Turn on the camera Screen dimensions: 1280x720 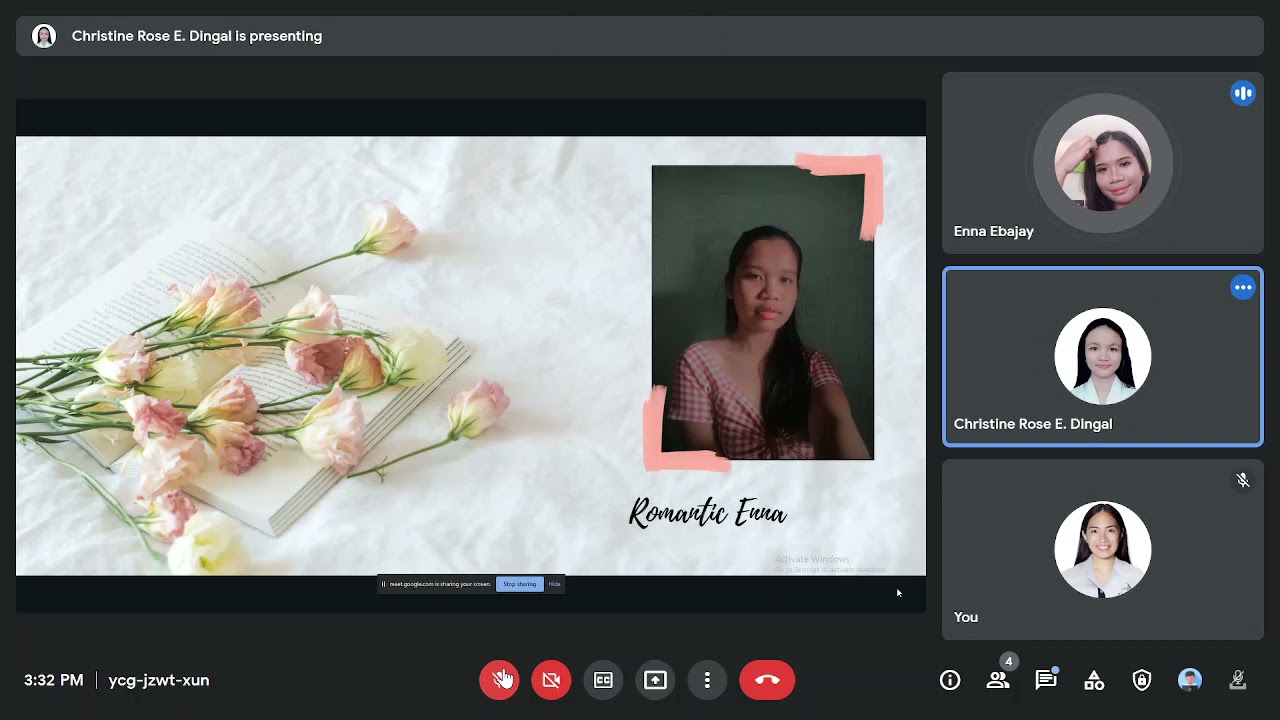click(551, 680)
